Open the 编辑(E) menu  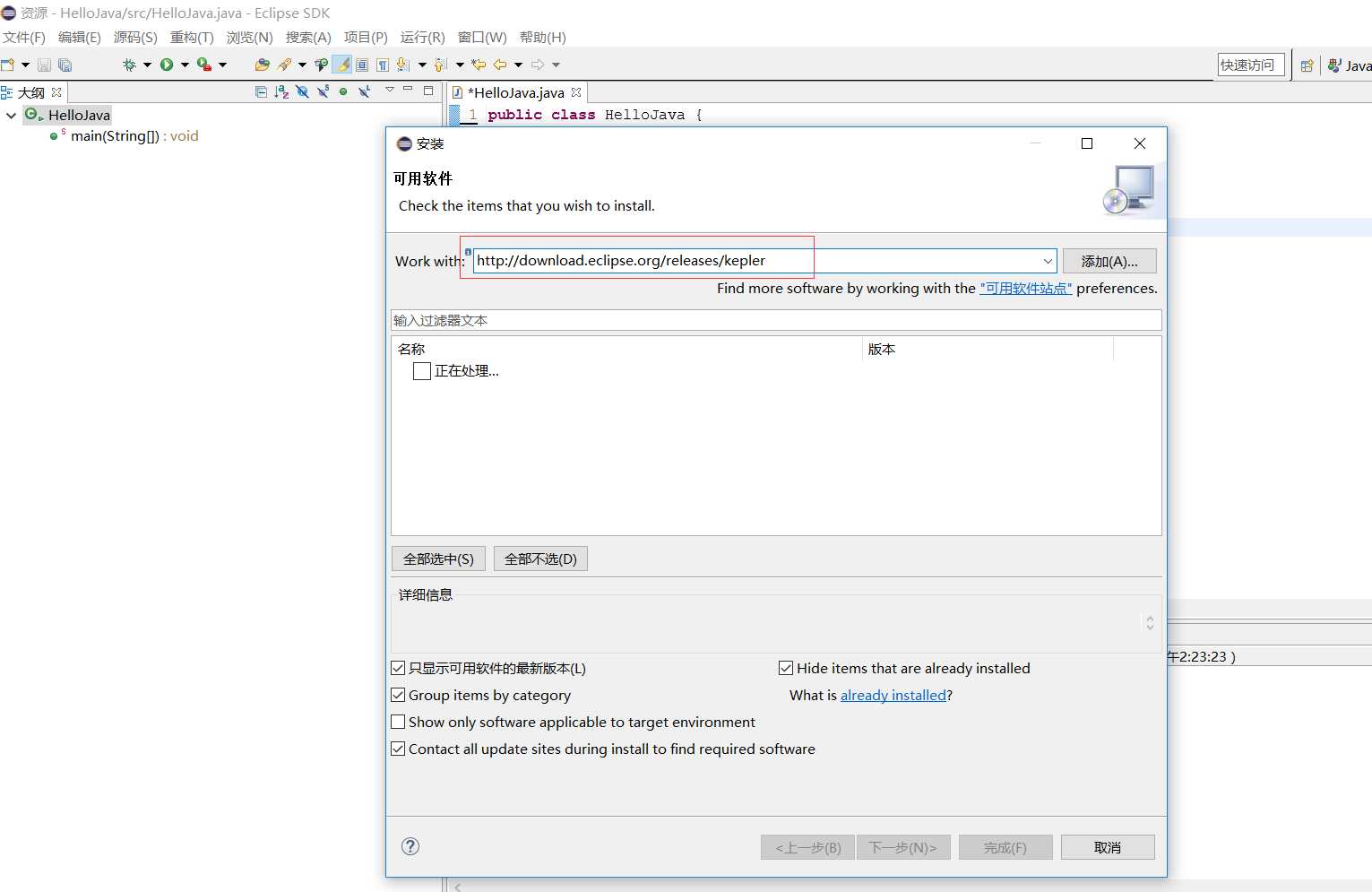click(80, 38)
